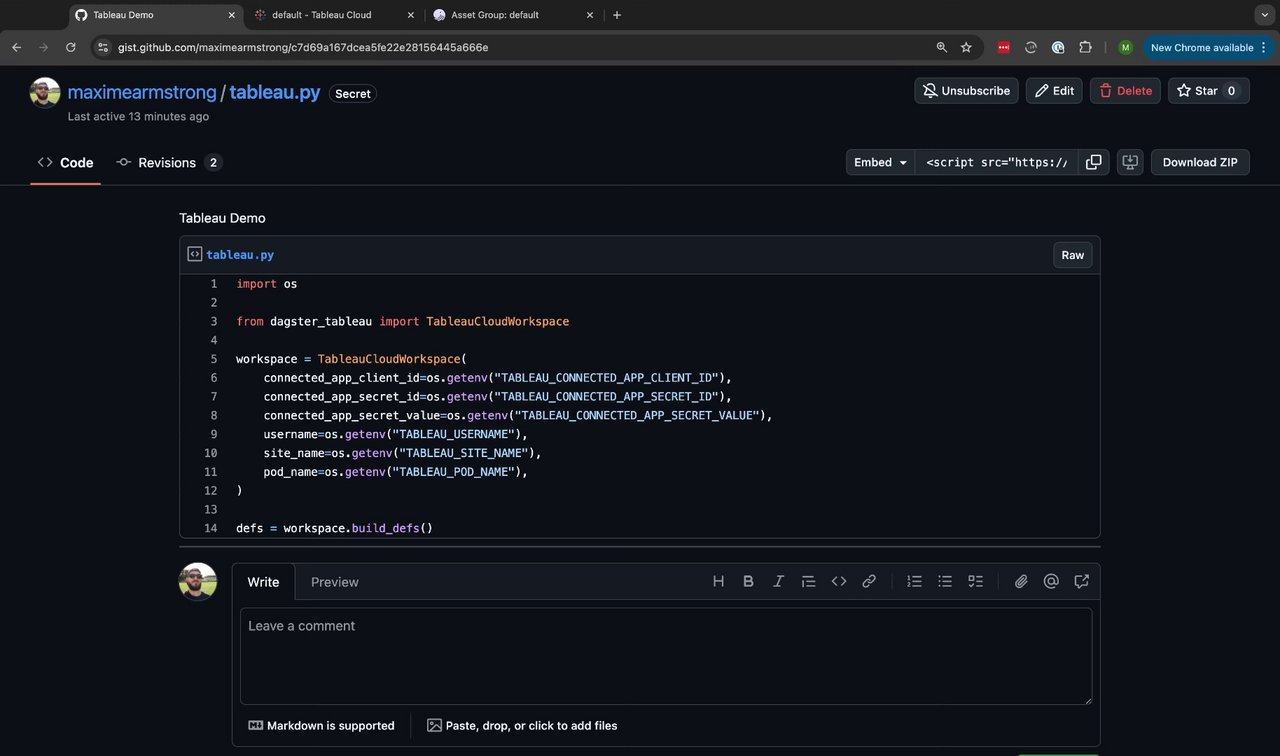
Task: Click the blue circular extension icon
Action: (x=1058, y=47)
